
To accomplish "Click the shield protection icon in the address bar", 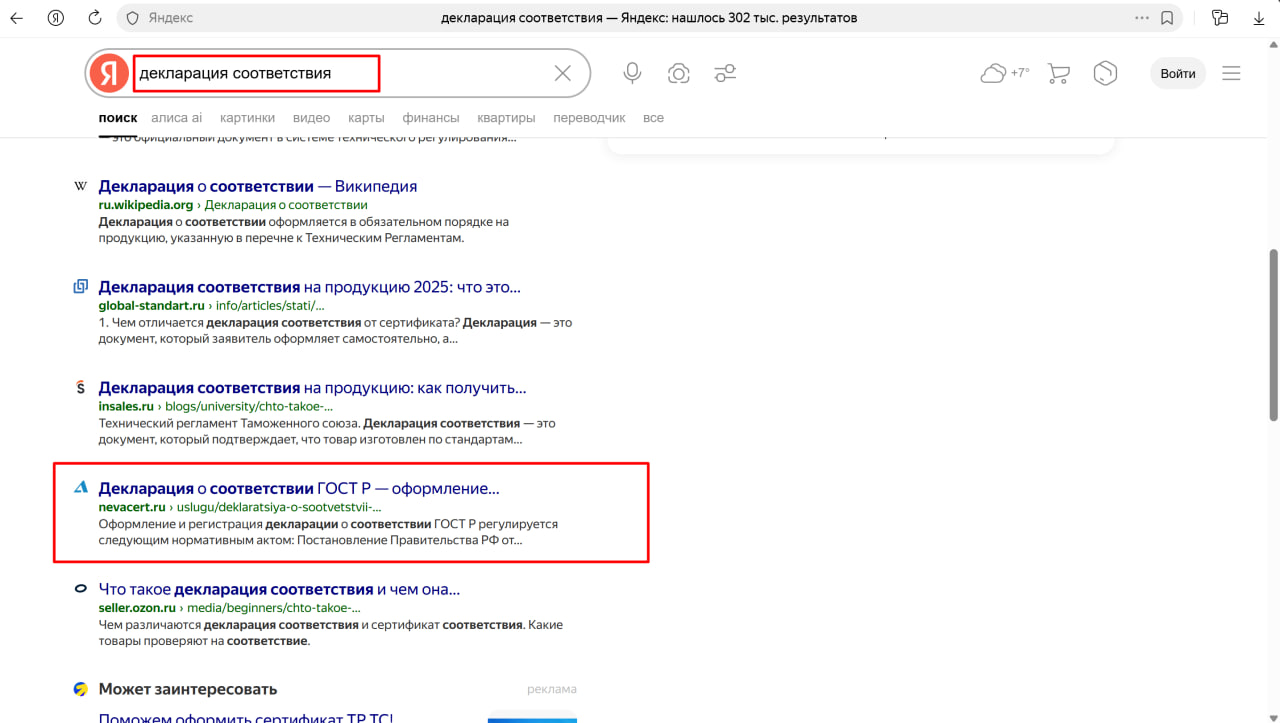I will (132, 18).
